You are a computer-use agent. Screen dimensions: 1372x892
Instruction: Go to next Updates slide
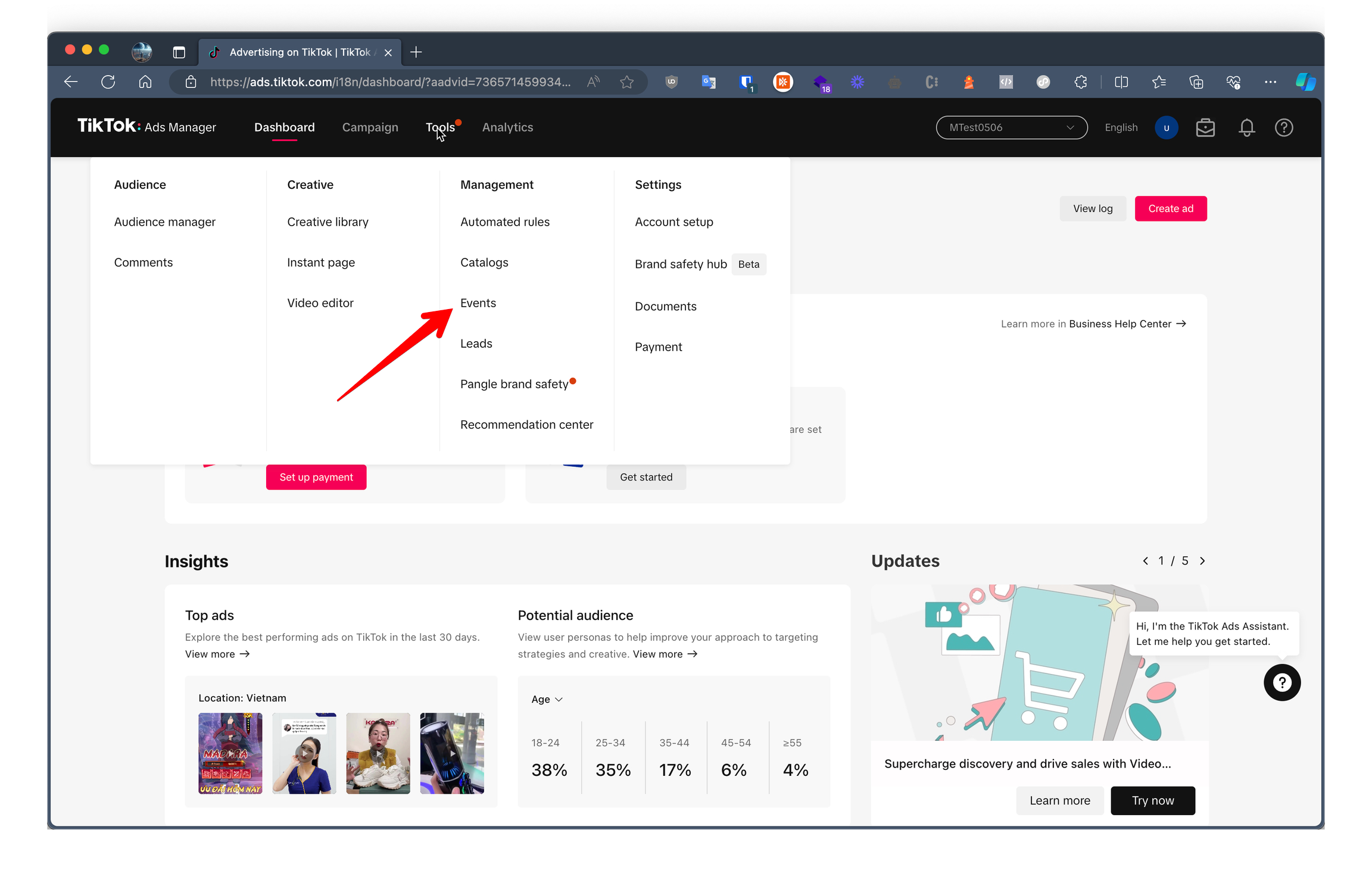[1202, 561]
